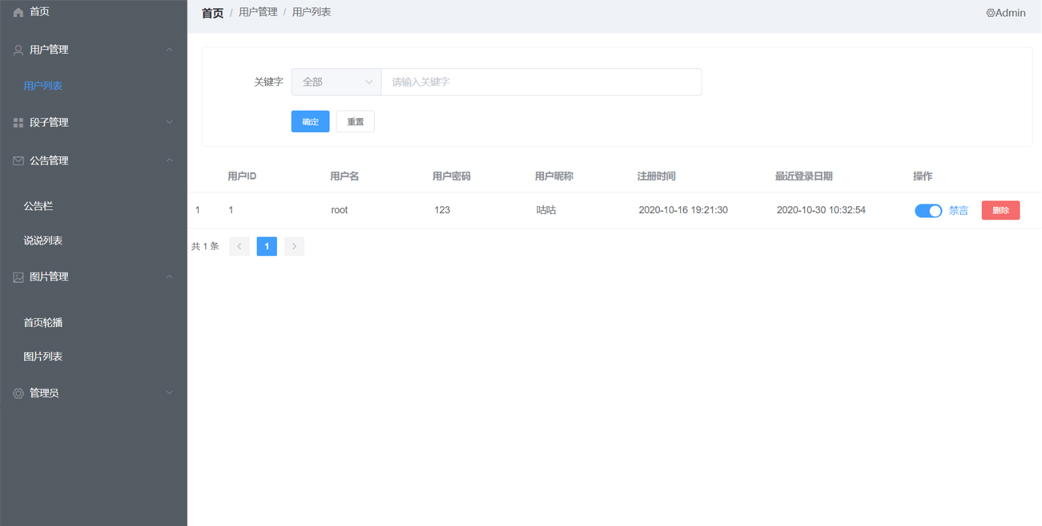Expand the 段子管理 menu section

point(169,123)
